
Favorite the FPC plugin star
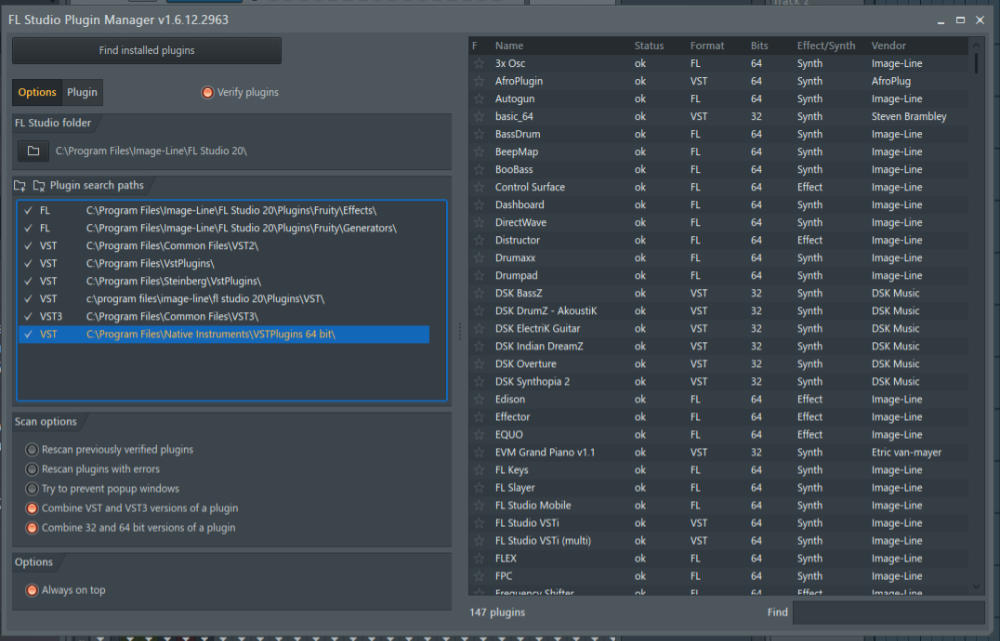(x=478, y=576)
